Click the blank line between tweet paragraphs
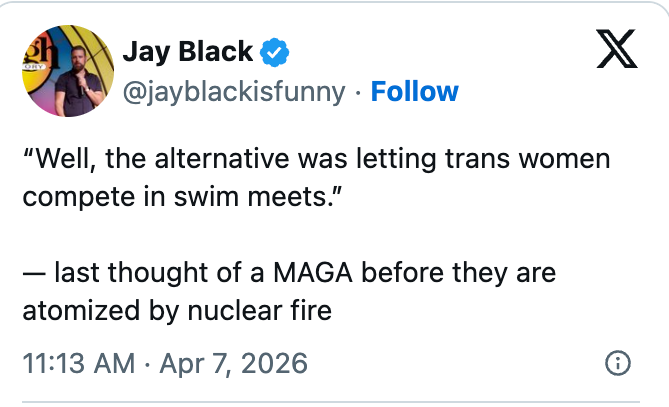This screenshot has width=669, height=407. tap(300, 235)
